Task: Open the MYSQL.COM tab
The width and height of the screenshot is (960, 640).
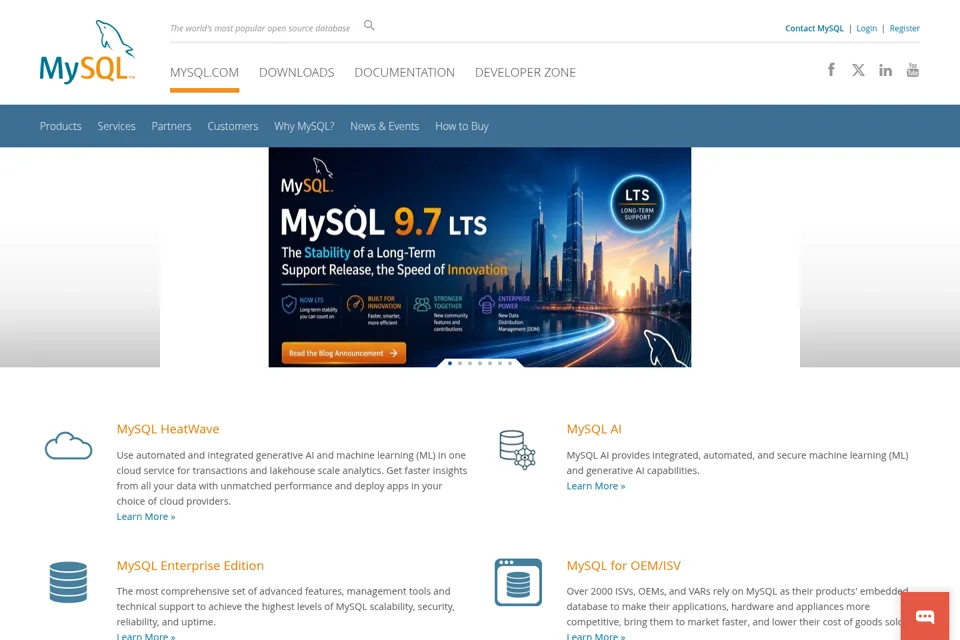Action: click(204, 72)
